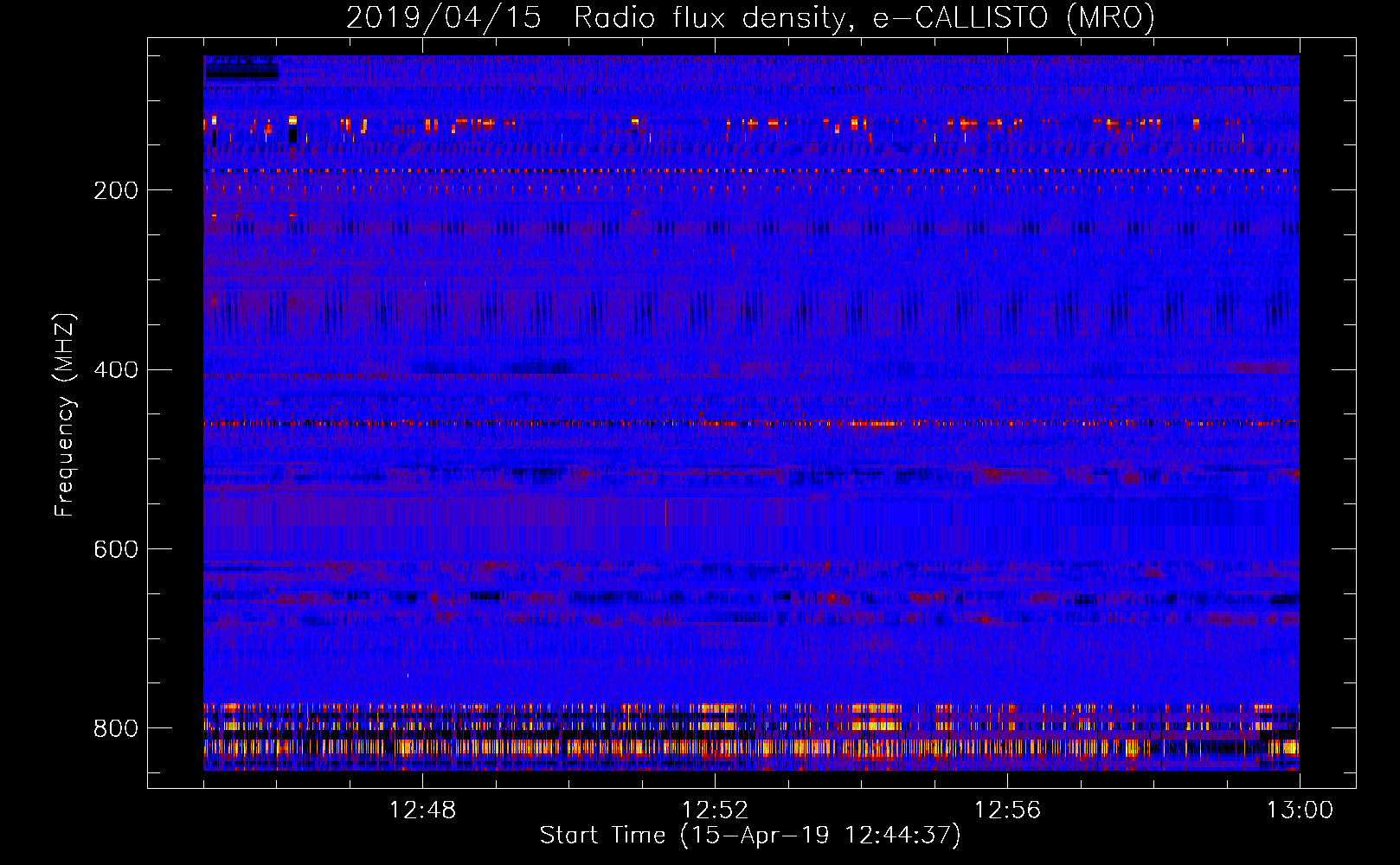Click the time tick label '12:56'

click(x=1007, y=811)
